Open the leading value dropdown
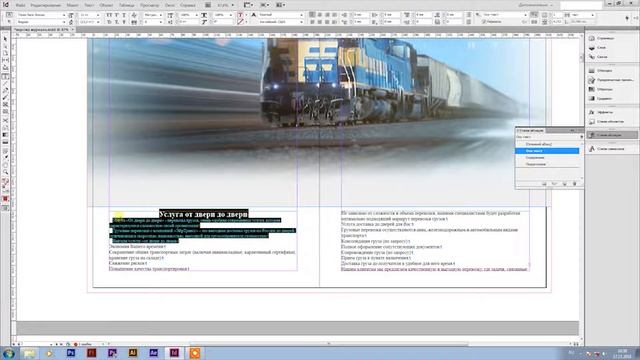This screenshot has height=360, width=640. [98, 22]
